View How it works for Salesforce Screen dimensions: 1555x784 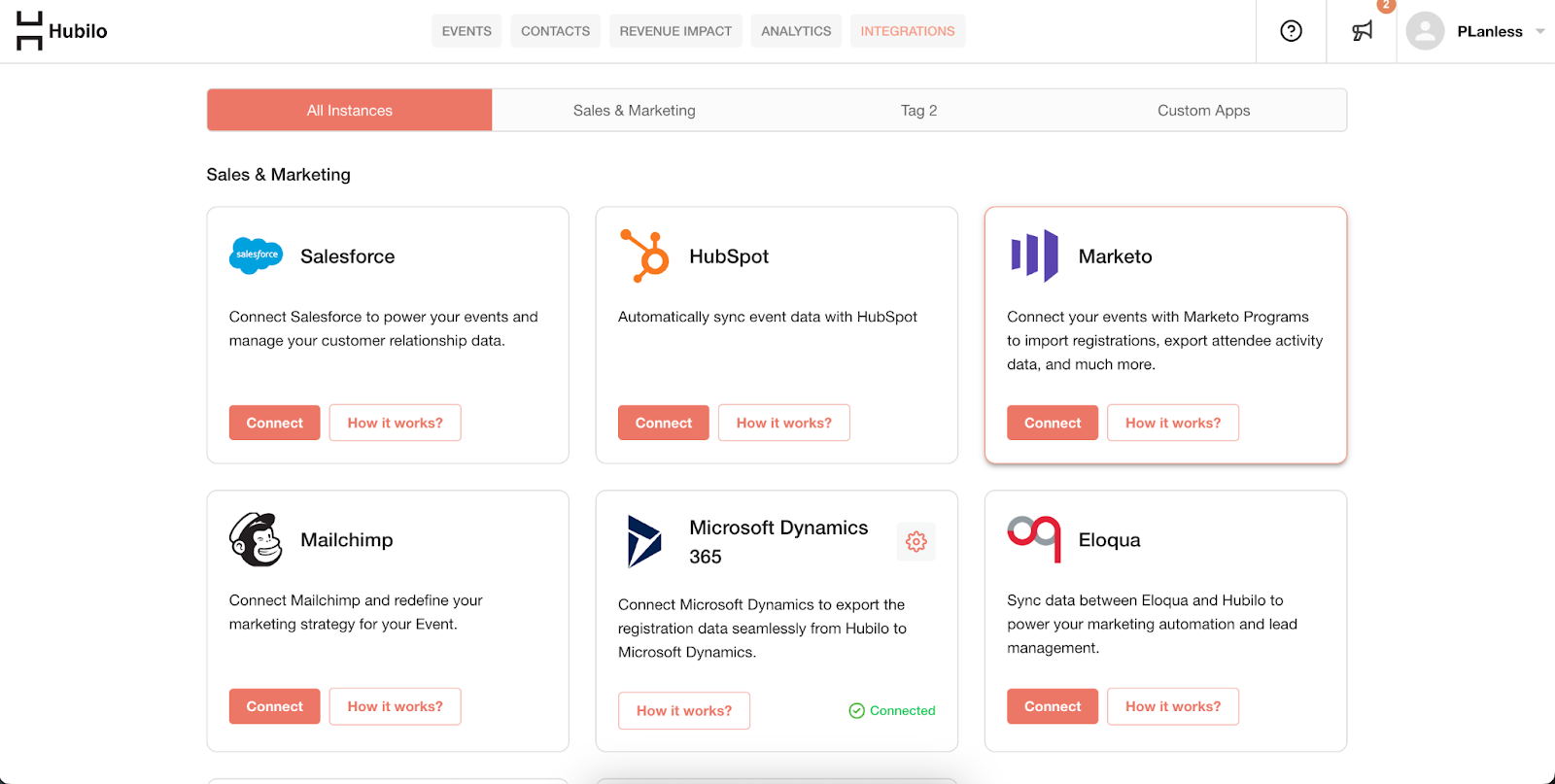point(396,423)
